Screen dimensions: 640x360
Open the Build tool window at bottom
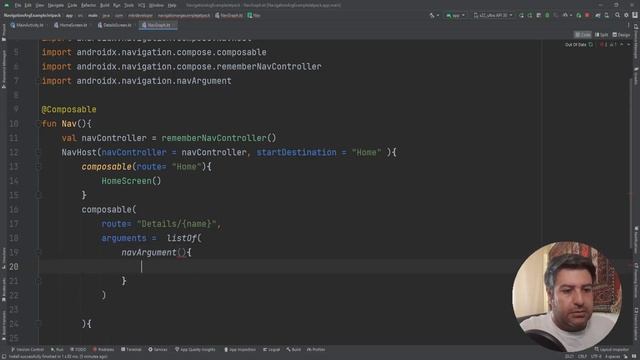[x=293, y=349]
